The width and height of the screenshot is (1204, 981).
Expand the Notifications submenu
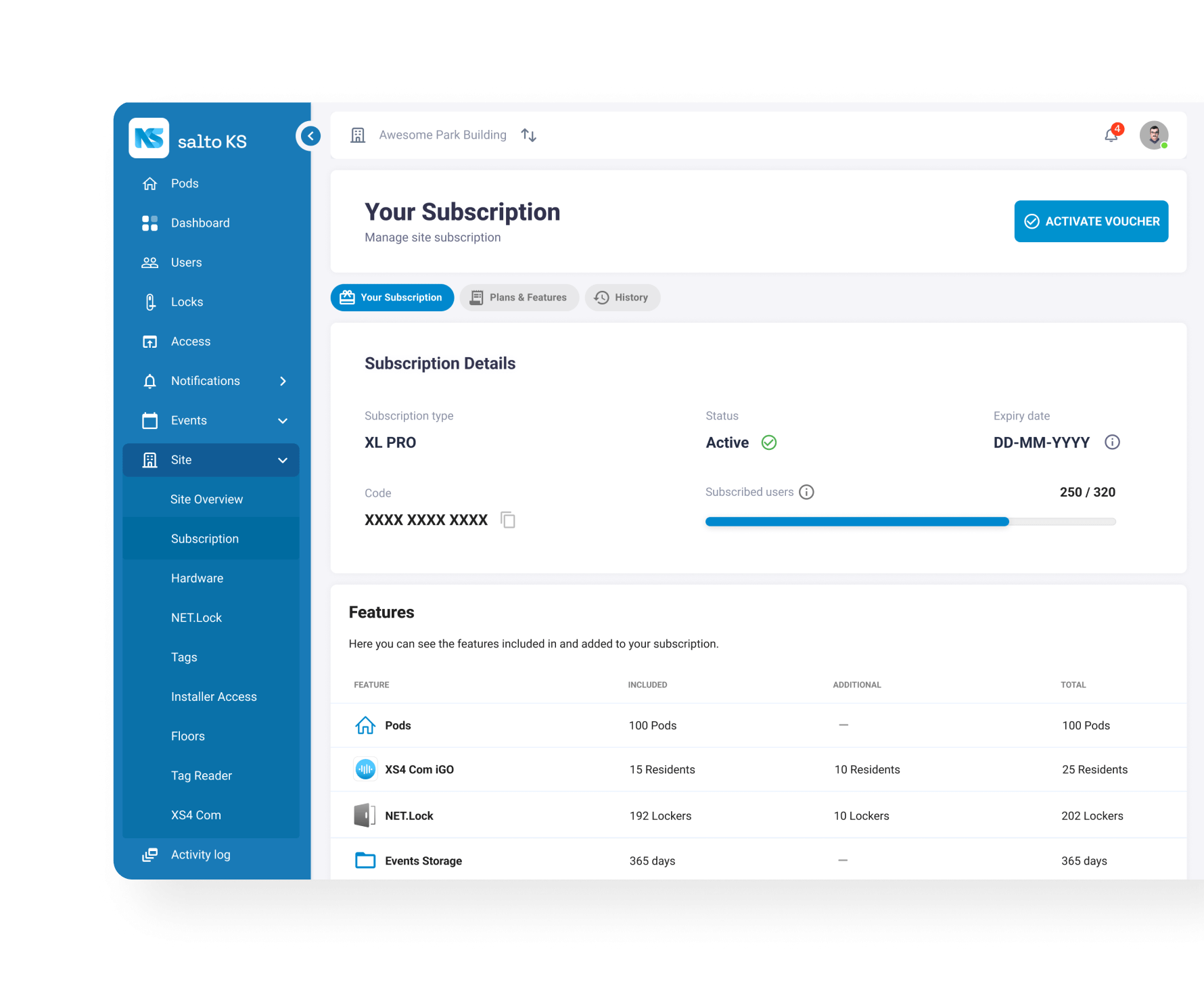coord(283,382)
